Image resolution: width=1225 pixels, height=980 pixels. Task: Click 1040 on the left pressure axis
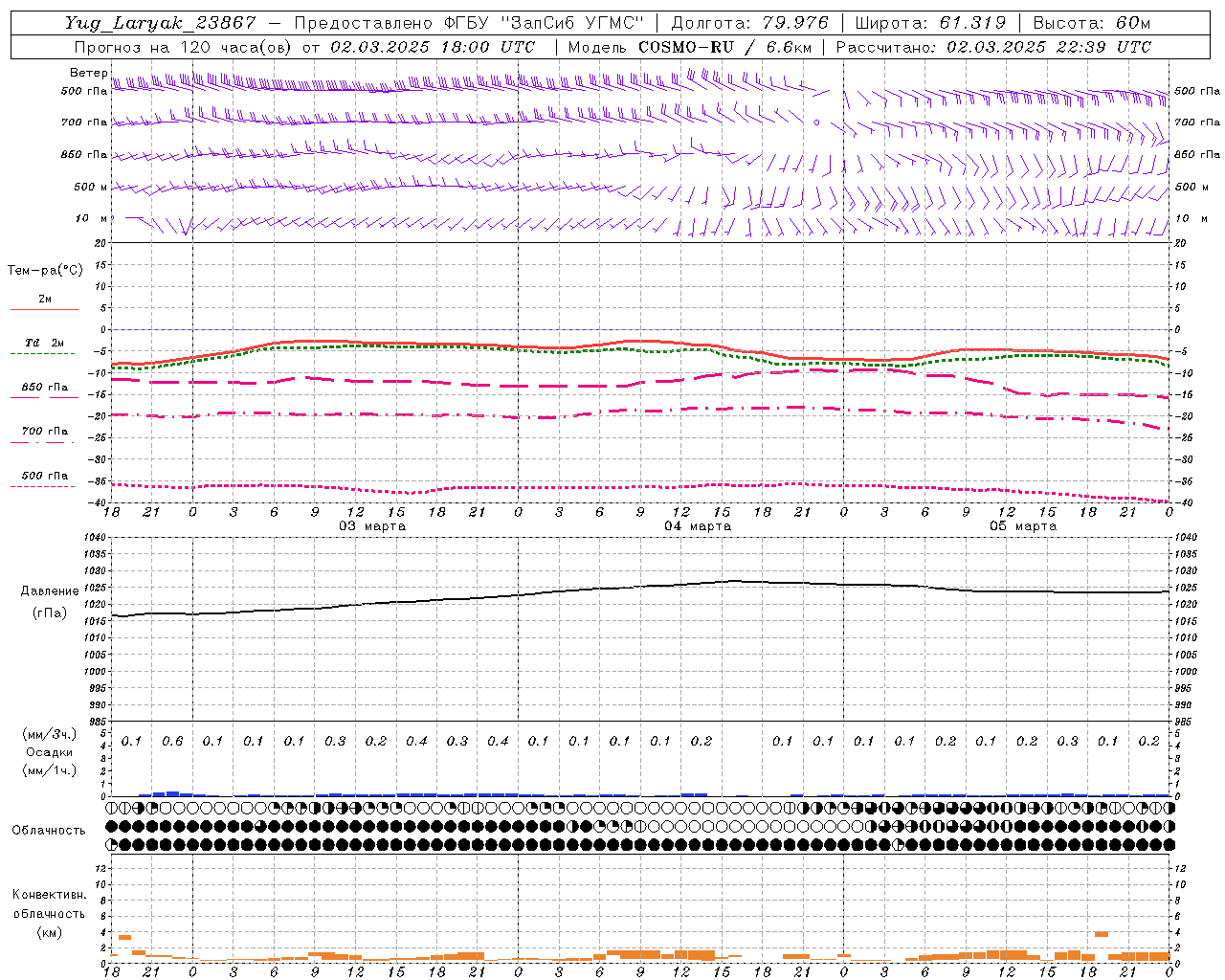[94, 538]
